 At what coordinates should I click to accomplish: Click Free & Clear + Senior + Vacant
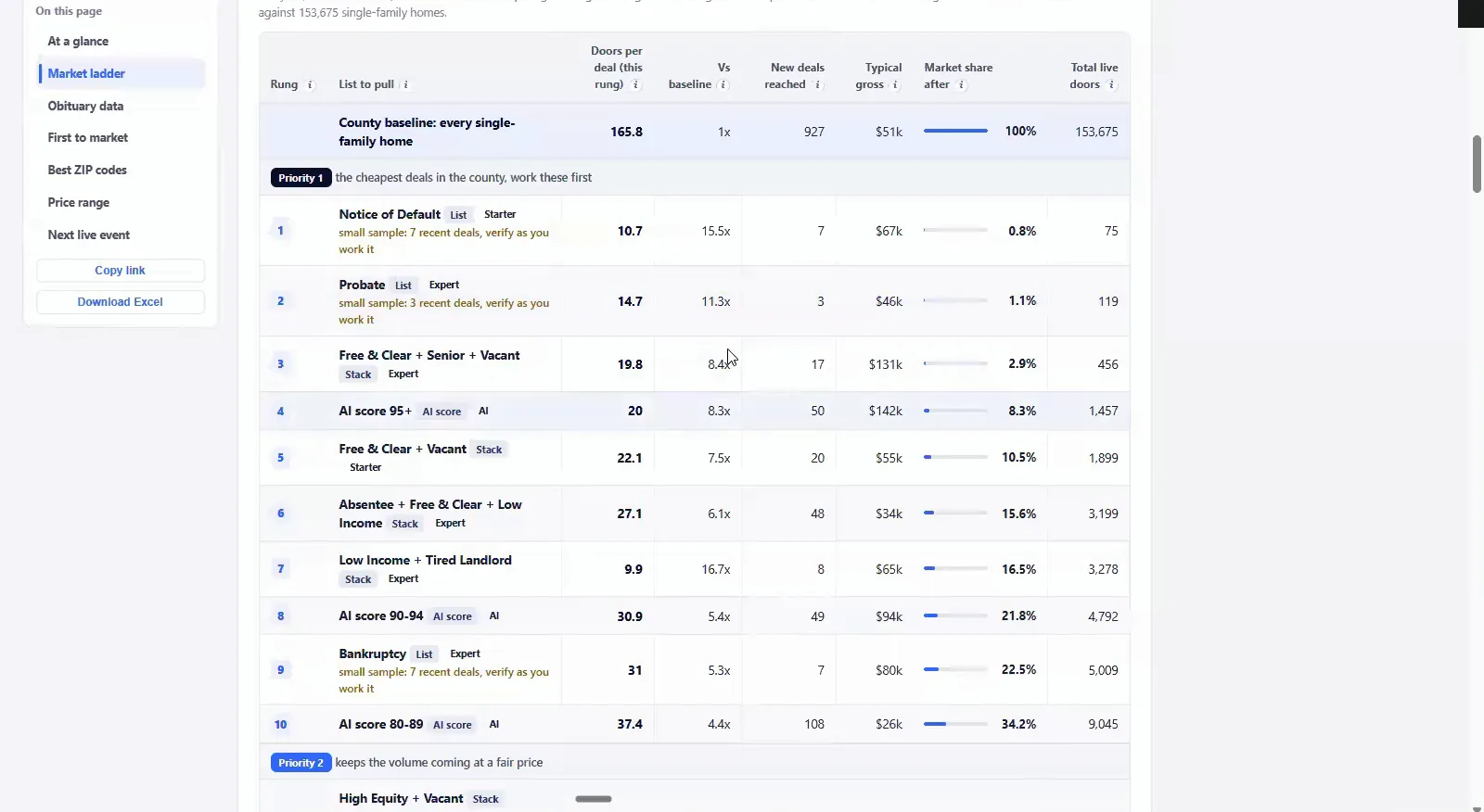click(429, 356)
